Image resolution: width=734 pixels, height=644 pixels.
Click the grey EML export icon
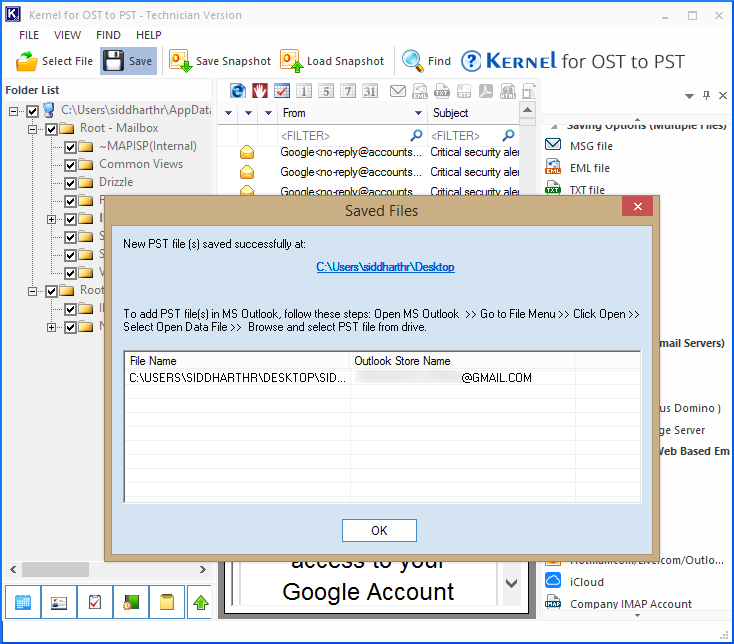pyautogui.click(x=420, y=91)
